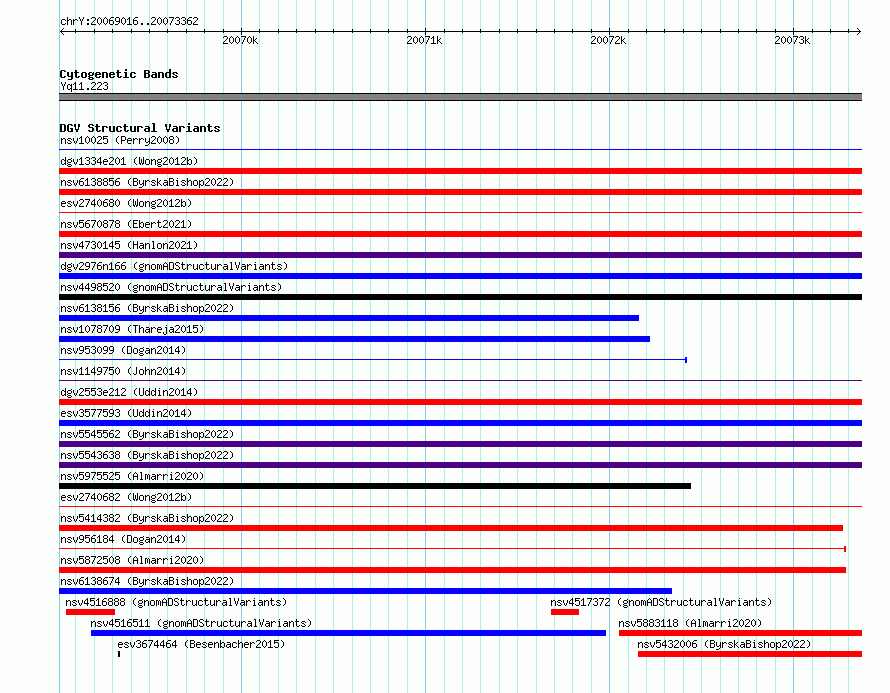Click nsv6138674 (ByrskaBishop2022) label
The width and height of the screenshot is (890, 693).
coord(147,581)
